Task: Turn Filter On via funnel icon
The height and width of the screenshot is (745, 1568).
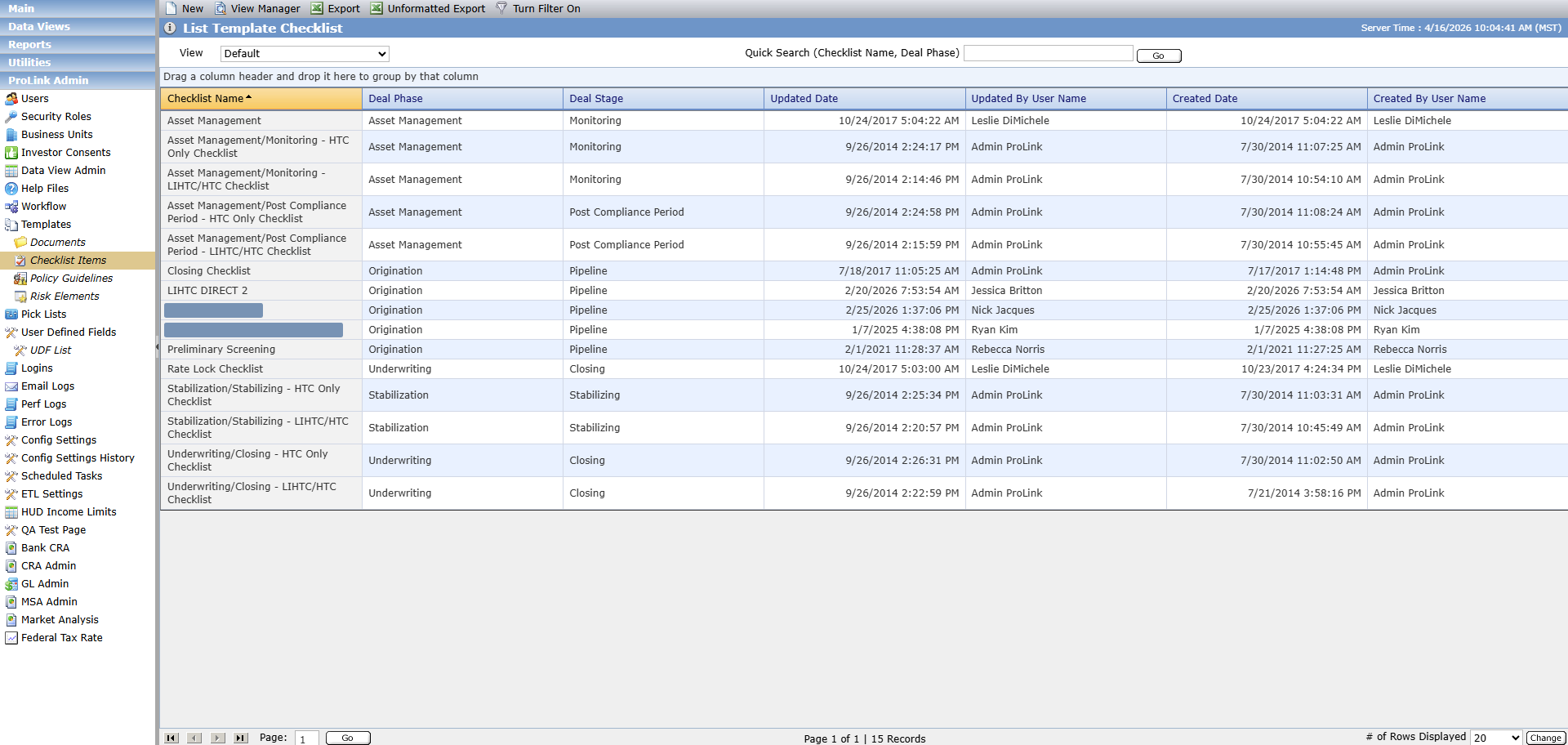Action: [501, 8]
